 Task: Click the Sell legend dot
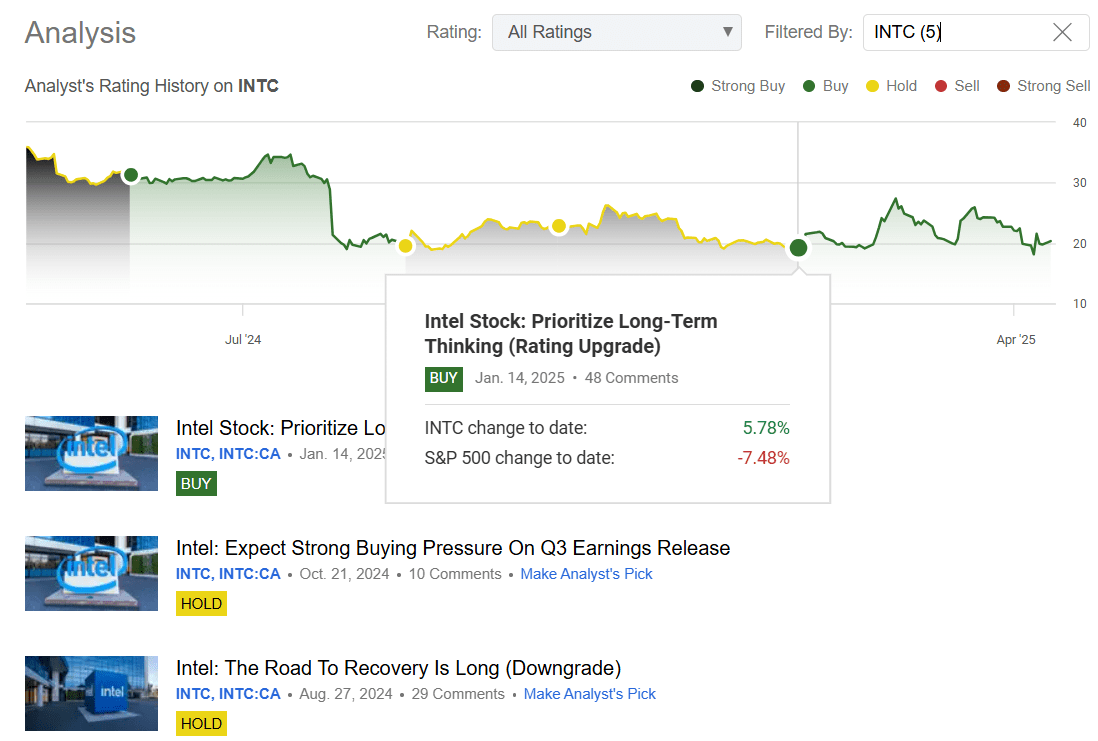(x=941, y=86)
